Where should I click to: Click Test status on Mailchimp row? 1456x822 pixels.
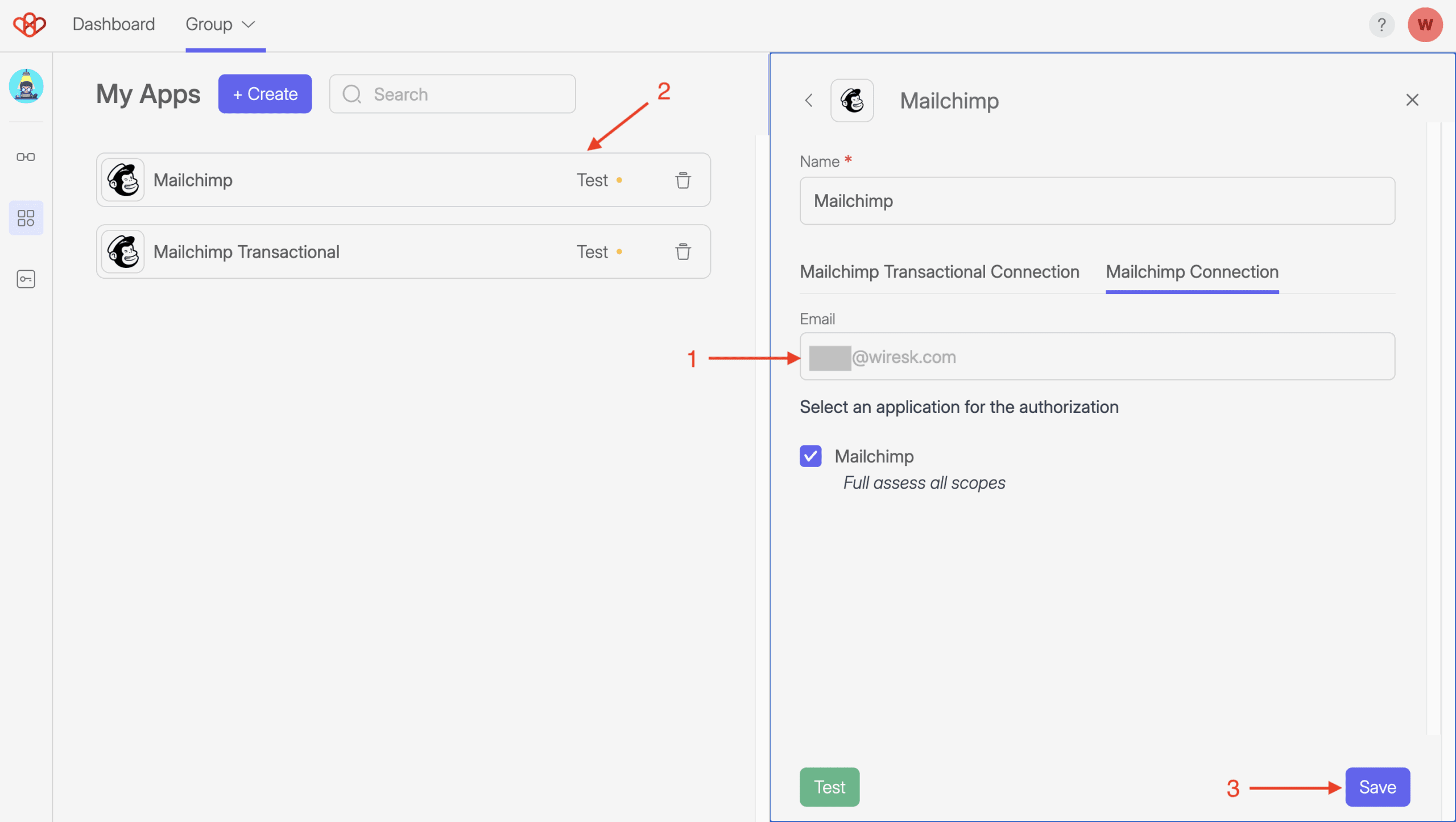599,180
